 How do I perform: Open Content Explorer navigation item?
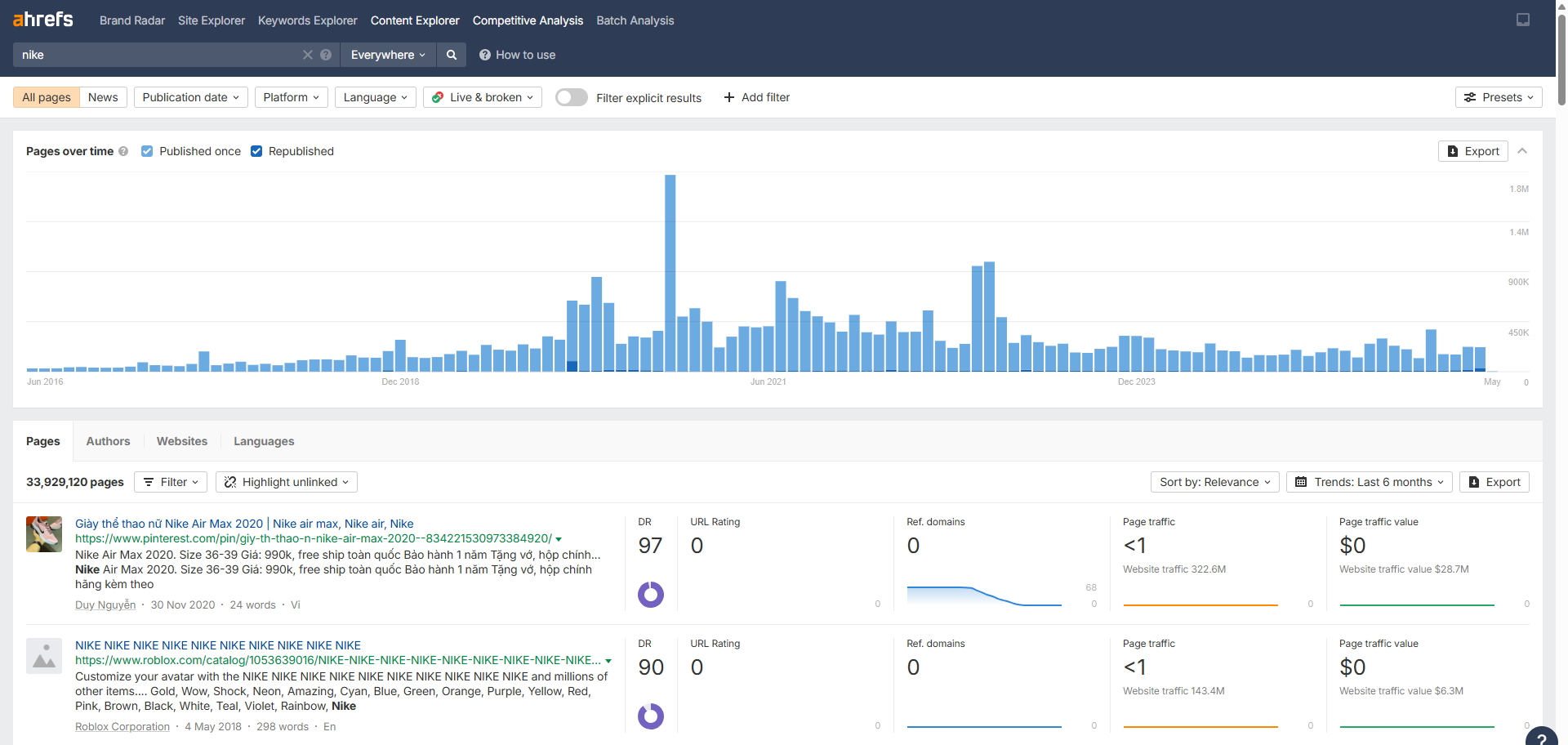415,20
